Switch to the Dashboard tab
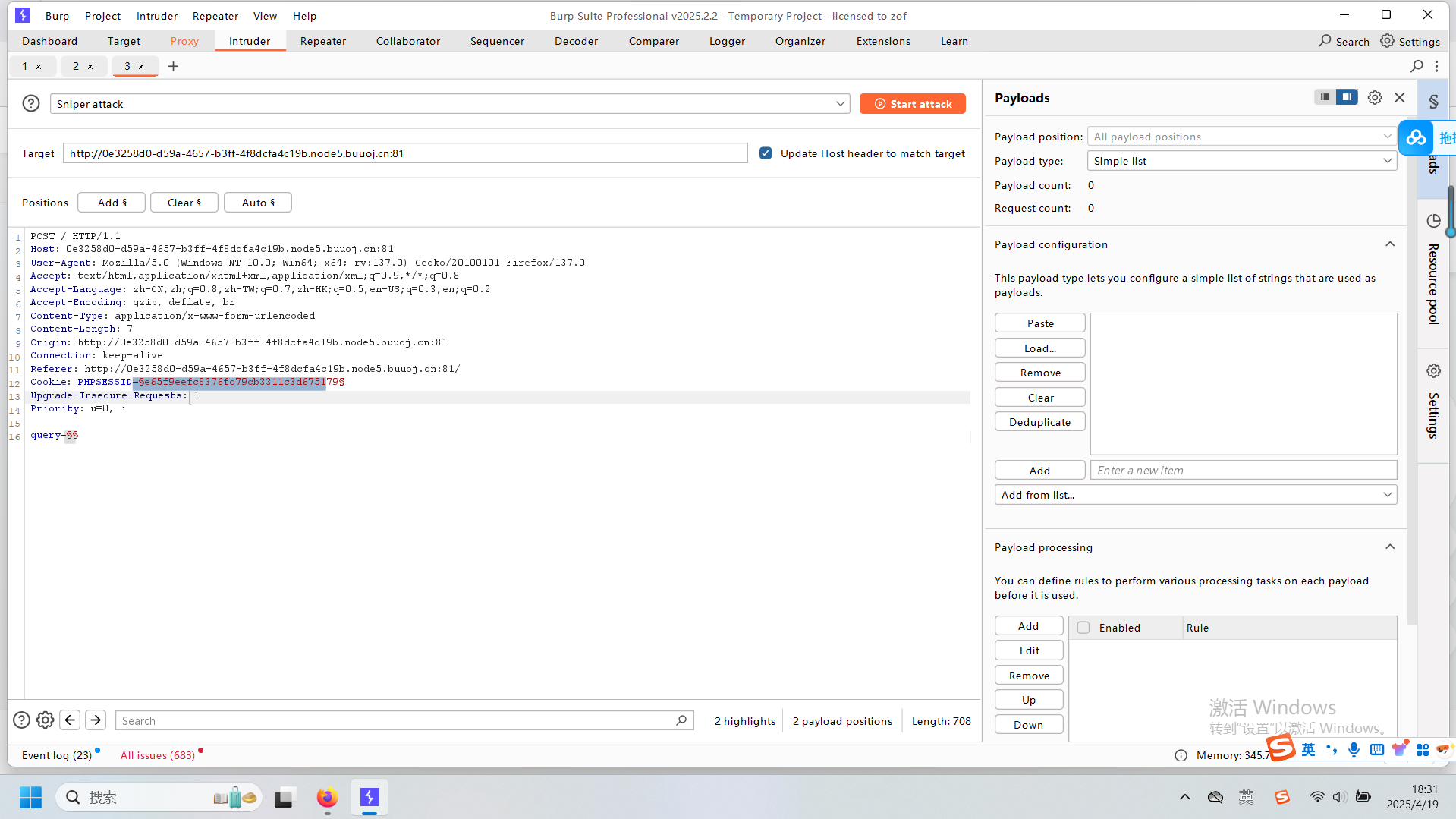Screen dimensions: 1456x819 (49, 41)
